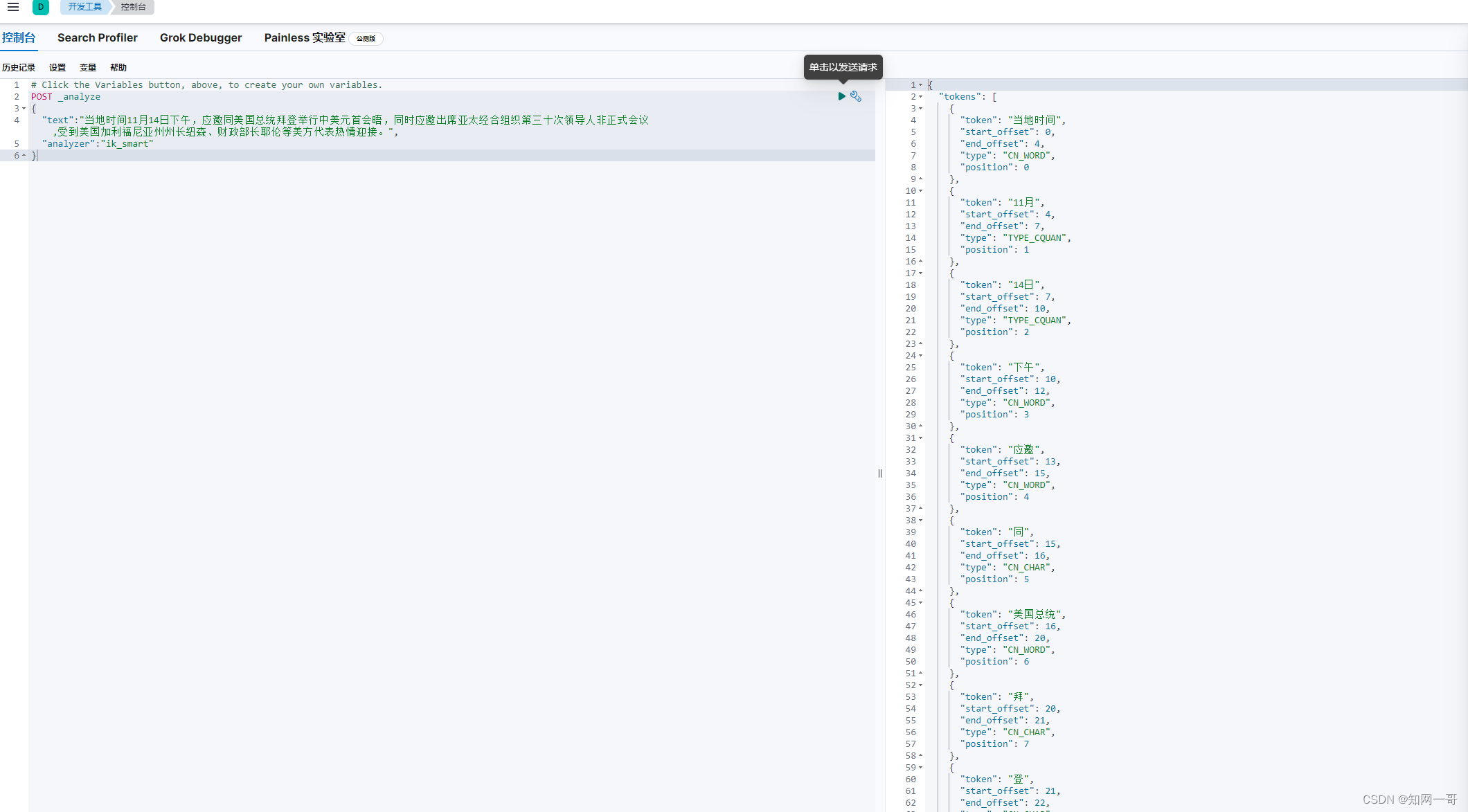Click the divider between editor and response panes
This screenshot has width=1468, height=812.
[x=879, y=473]
